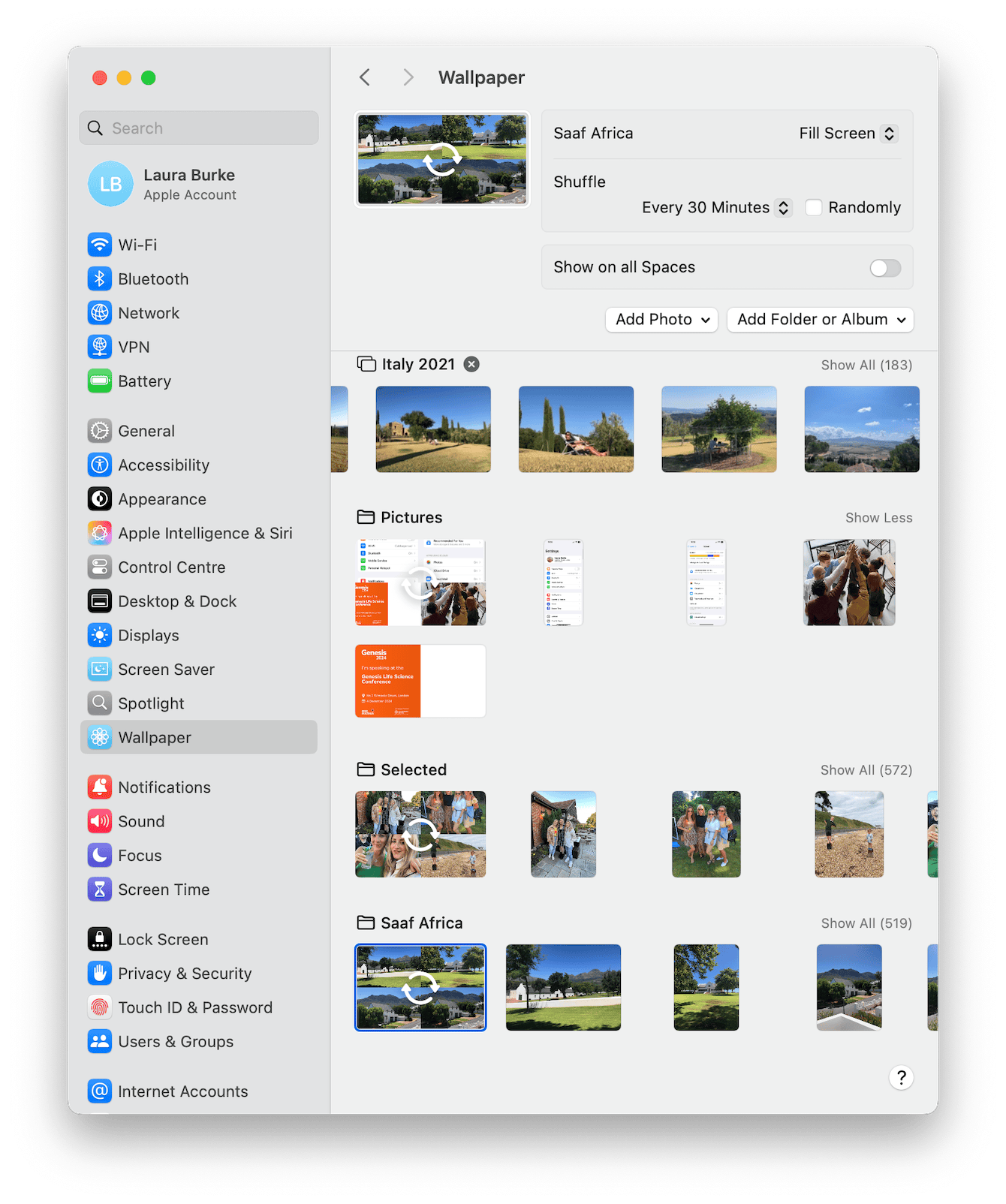Click the Control Centre sidebar icon
The height and width of the screenshot is (1204, 1006).
coord(99,567)
